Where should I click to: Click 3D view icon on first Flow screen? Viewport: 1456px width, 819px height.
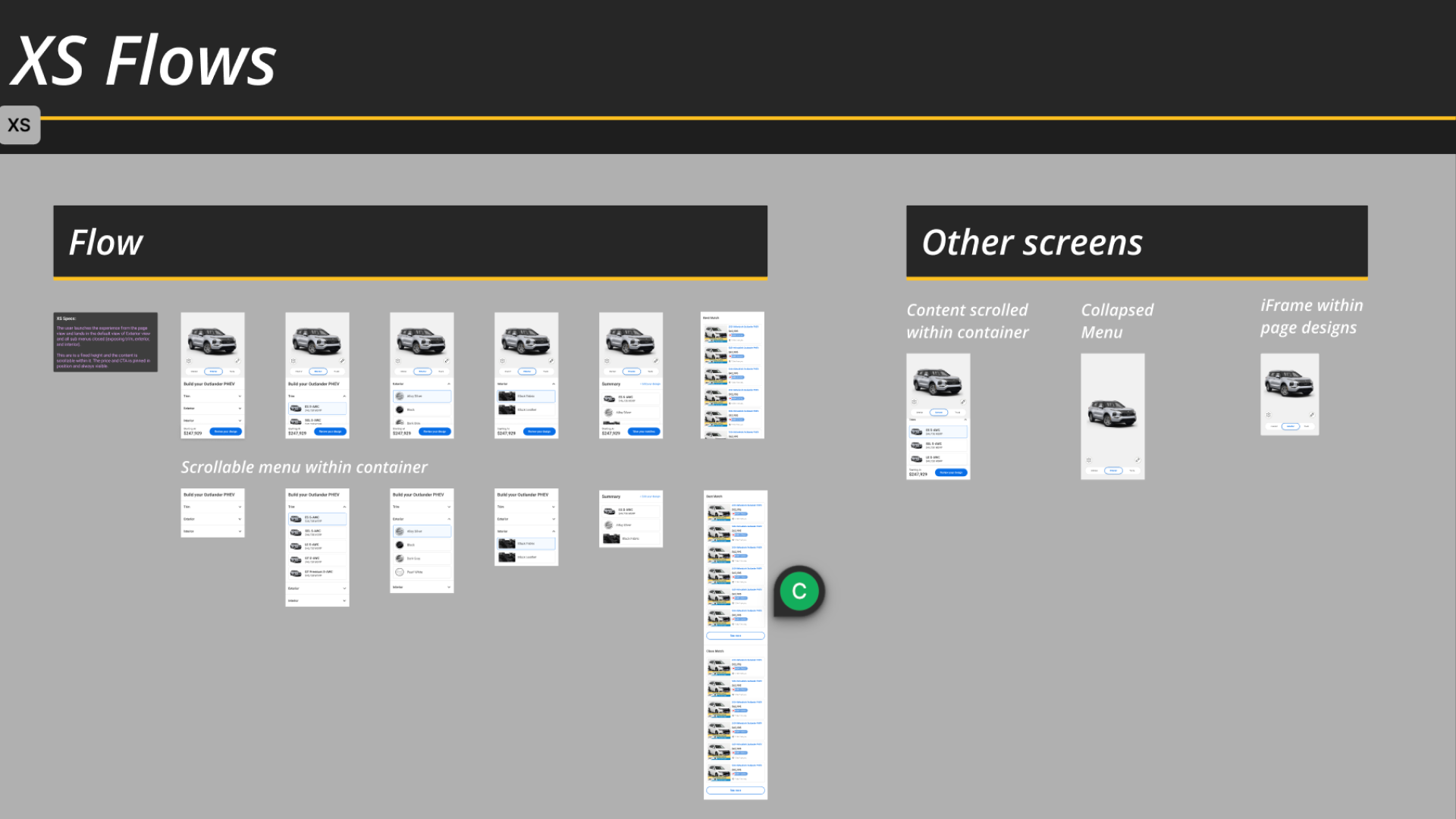point(189,361)
